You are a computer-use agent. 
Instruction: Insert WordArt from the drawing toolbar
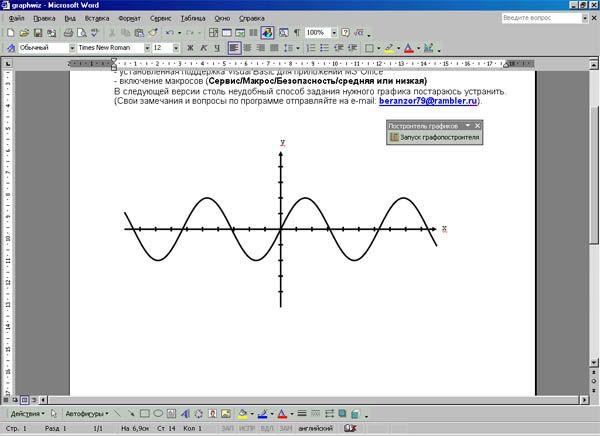pos(185,413)
